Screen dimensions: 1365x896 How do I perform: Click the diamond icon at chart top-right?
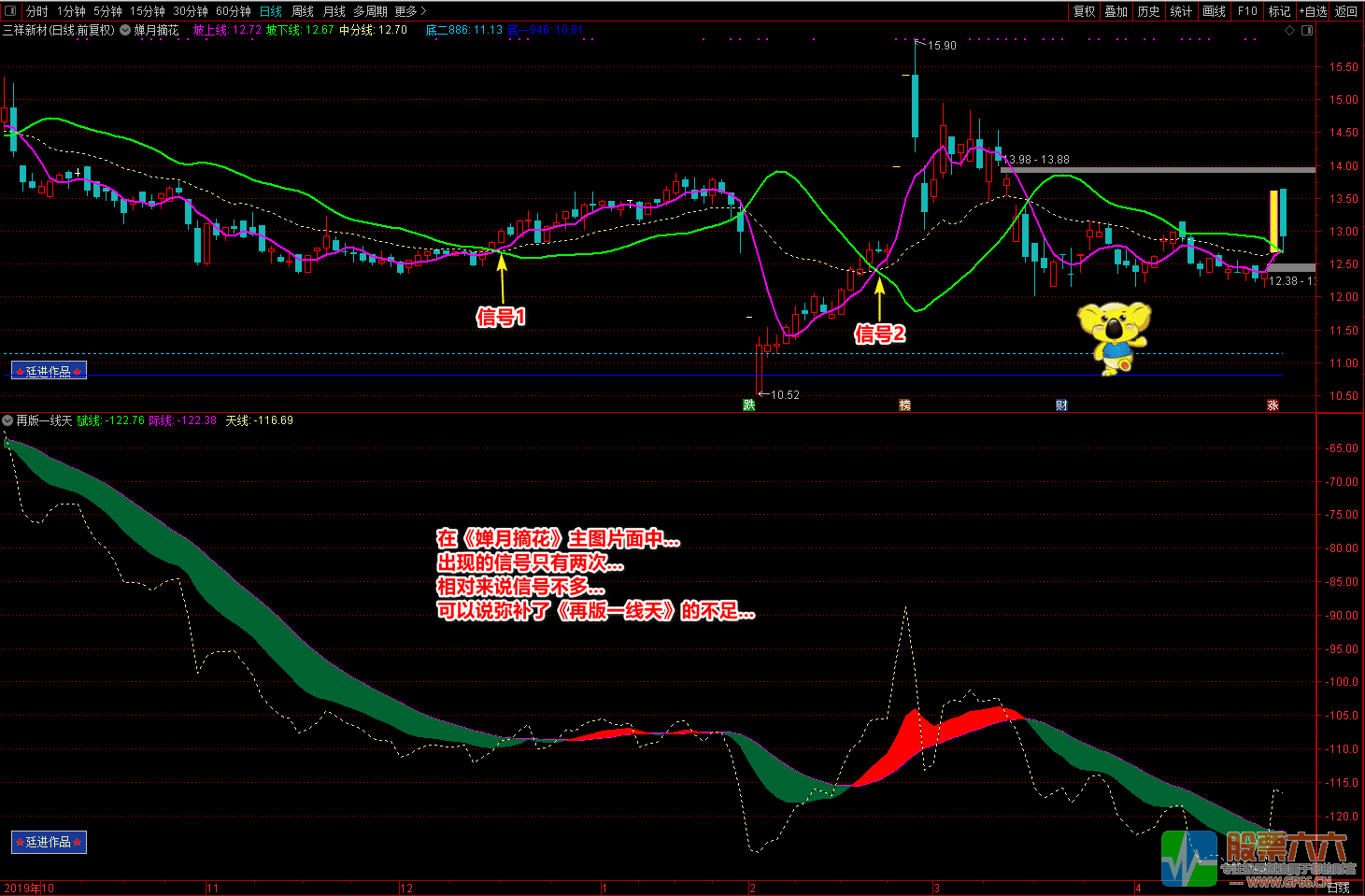(x=1290, y=30)
